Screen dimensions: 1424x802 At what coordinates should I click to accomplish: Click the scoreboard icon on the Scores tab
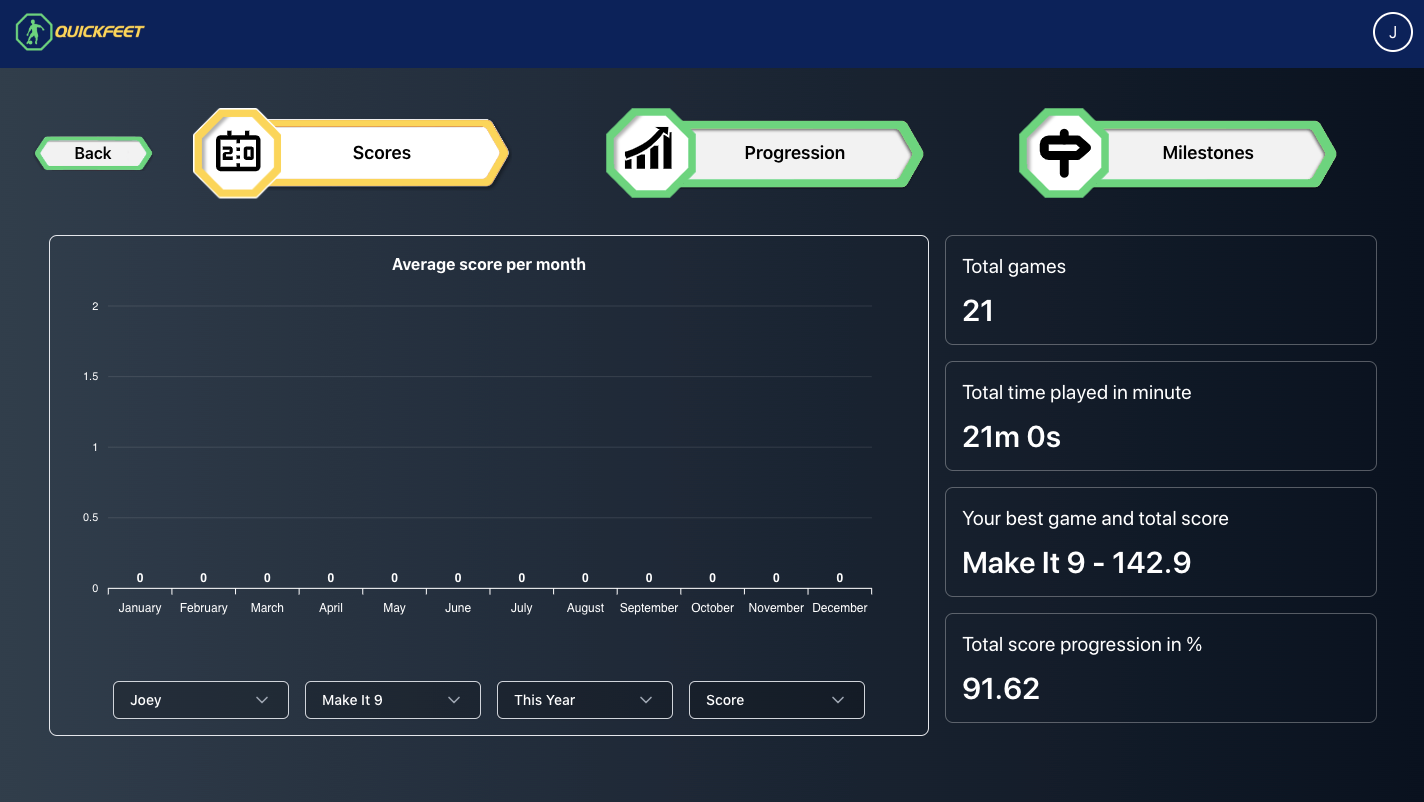coord(238,153)
